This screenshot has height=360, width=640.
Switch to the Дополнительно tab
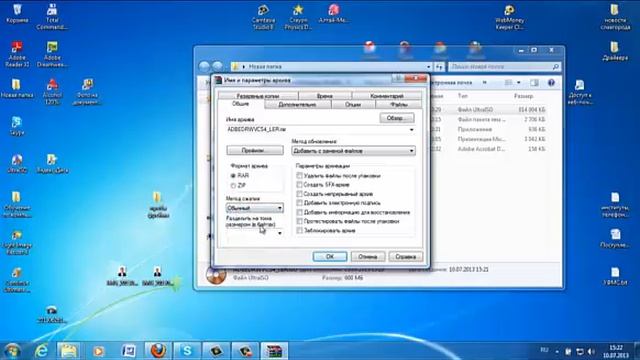tap(298, 105)
